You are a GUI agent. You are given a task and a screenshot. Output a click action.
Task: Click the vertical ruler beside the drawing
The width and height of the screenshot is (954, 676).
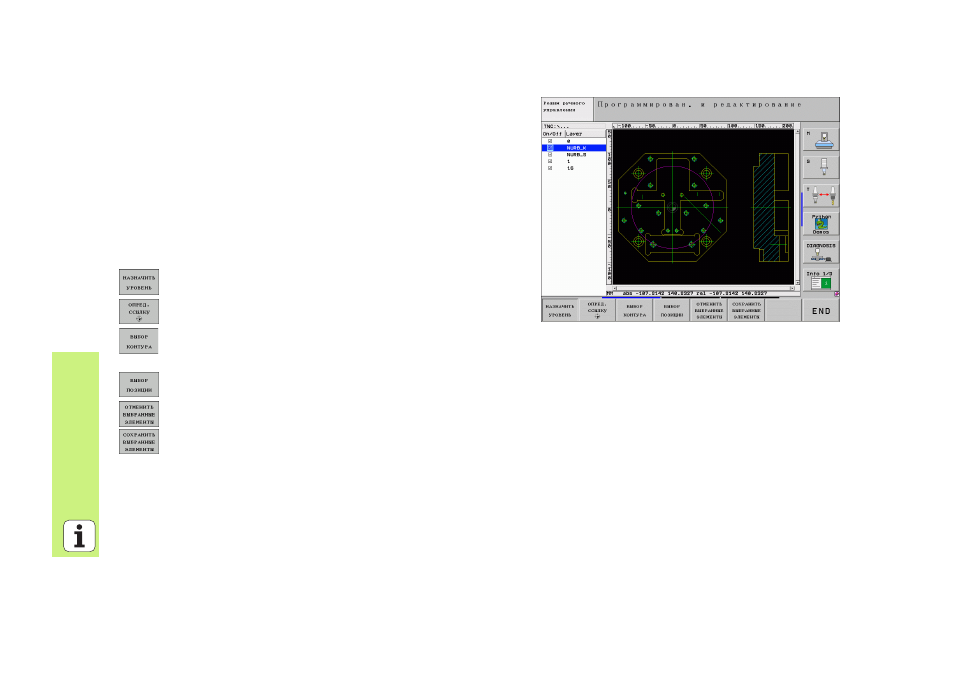click(x=609, y=207)
